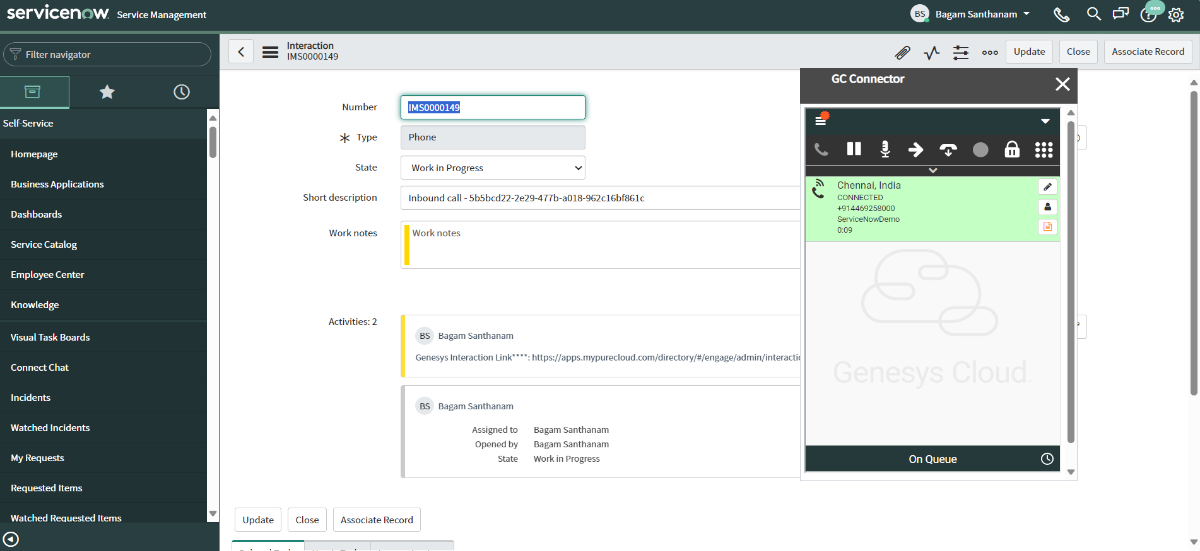
Task: Click top Associate Record button
Action: point(1148,52)
